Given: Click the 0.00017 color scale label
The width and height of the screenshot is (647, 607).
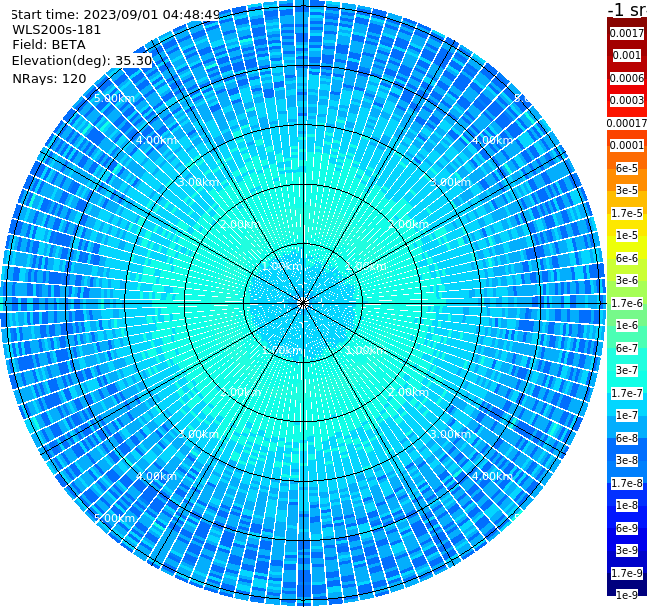Looking at the screenshot, I should (x=627, y=123).
